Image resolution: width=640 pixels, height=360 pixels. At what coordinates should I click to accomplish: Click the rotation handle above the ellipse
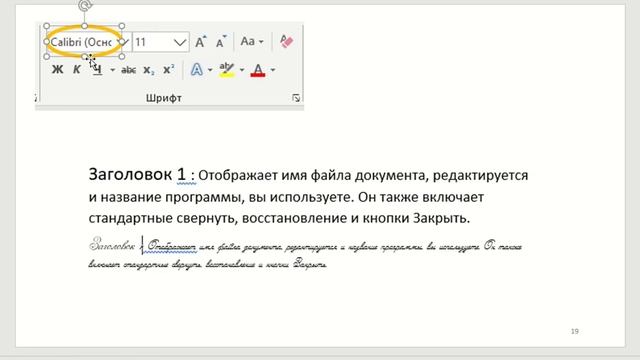85,5
